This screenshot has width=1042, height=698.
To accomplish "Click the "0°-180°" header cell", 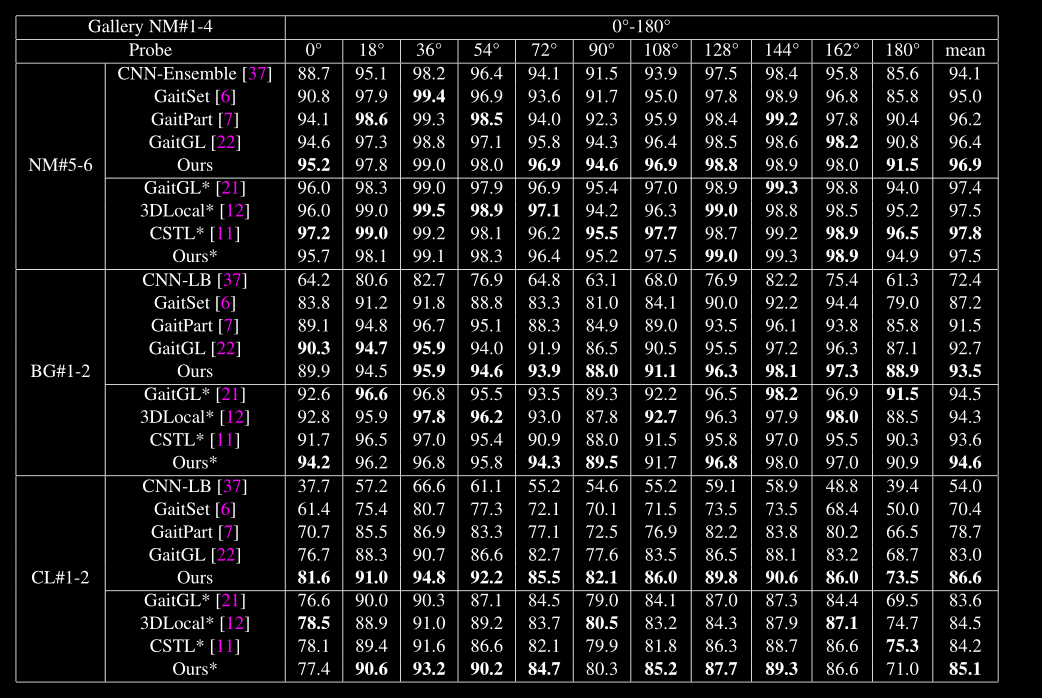I will [641, 27].
